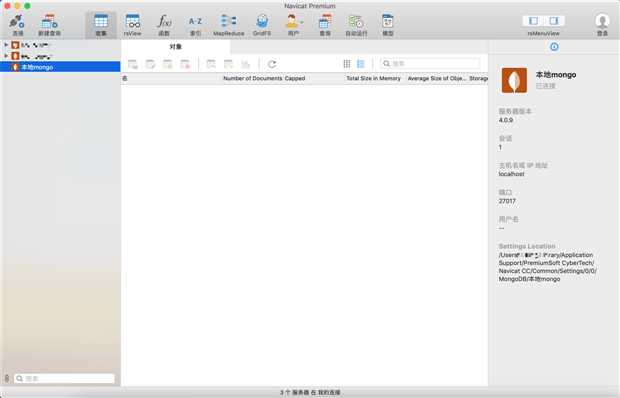Click the bar-chart analyze icon in object toolbar
The height and width of the screenshot is (398, 620).
[246, 64]
